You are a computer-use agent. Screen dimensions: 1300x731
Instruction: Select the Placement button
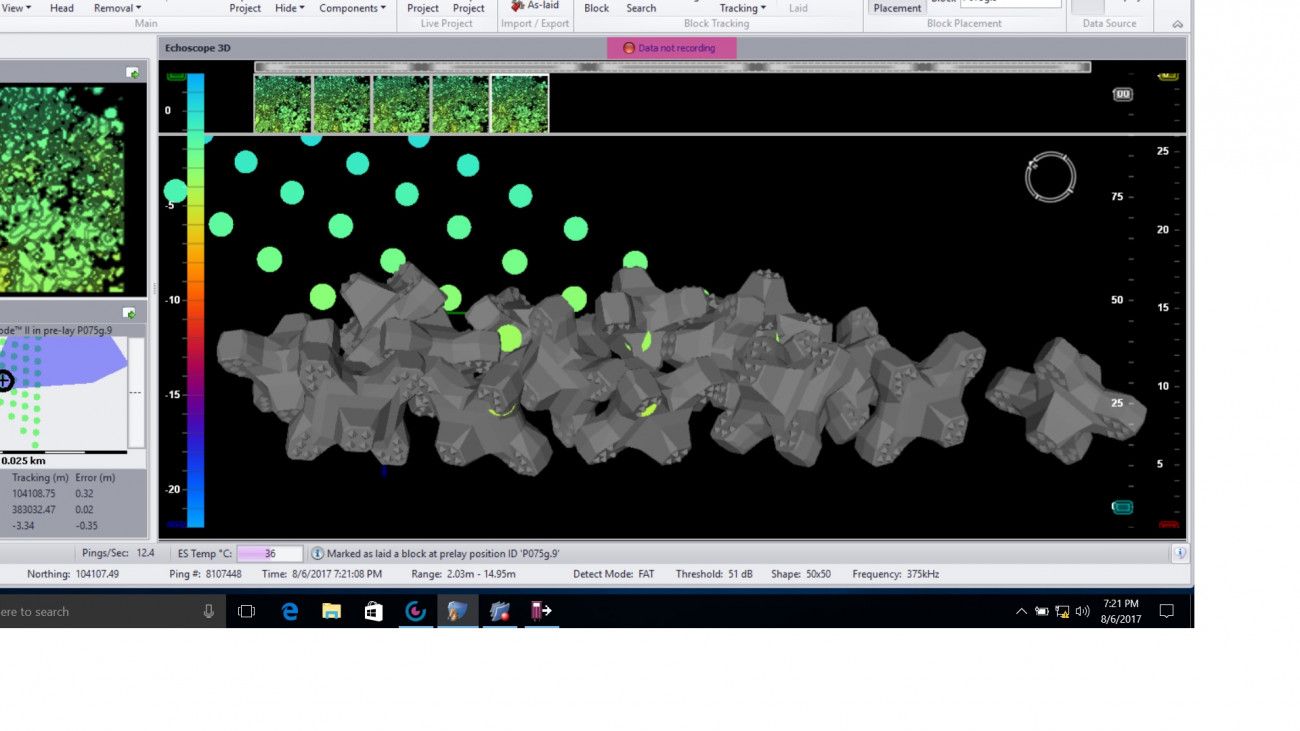897,8
